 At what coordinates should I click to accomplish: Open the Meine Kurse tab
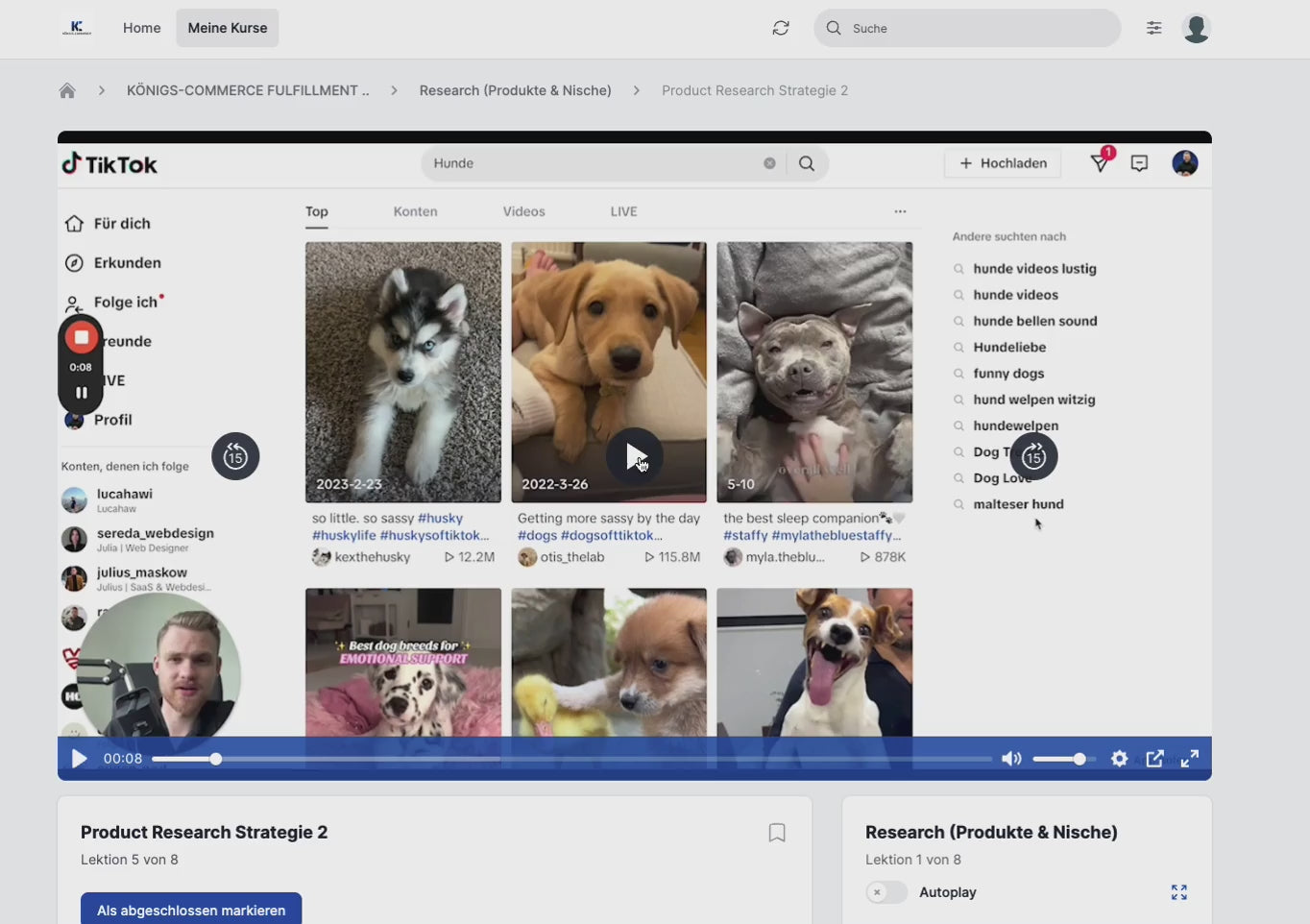228,28
